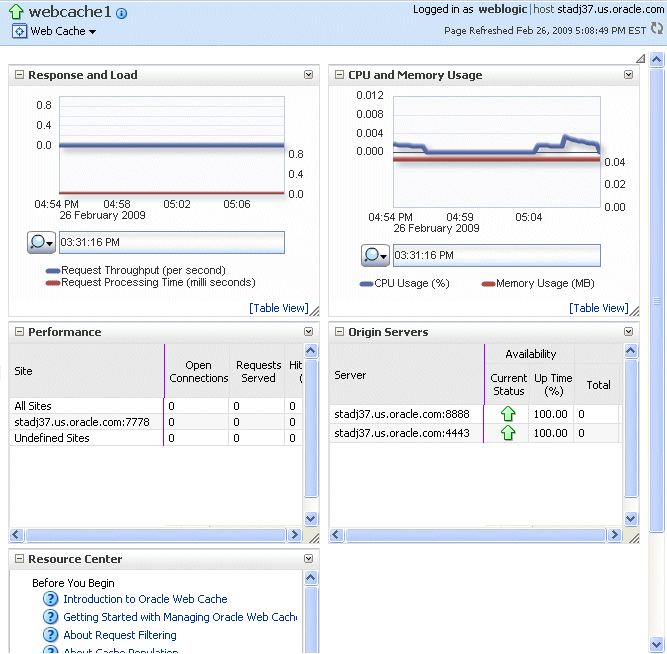This screenshot has width=667, height=654.
Task: Click help icon beside About Request Filtering
Action: coord(51,634)
